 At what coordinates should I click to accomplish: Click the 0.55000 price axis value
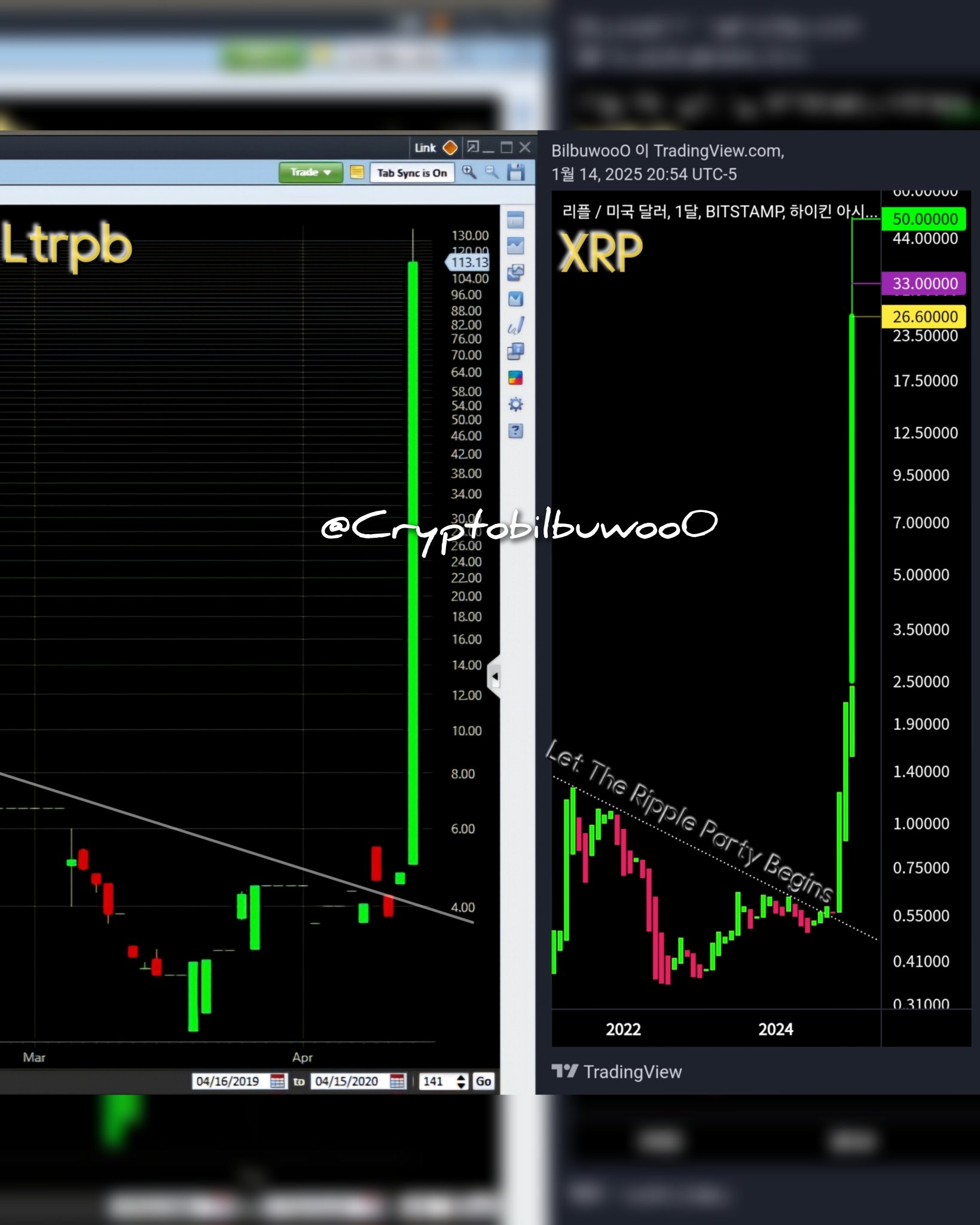pyautogui.click(x=921, y=916)
